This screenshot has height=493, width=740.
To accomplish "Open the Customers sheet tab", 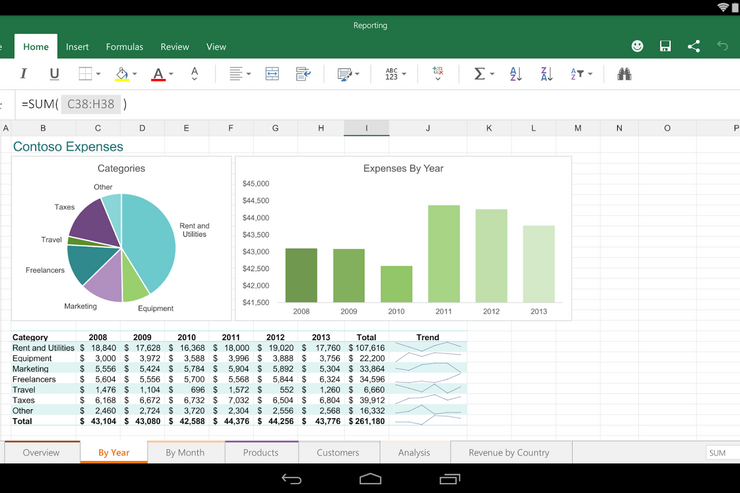I will 338,452.
